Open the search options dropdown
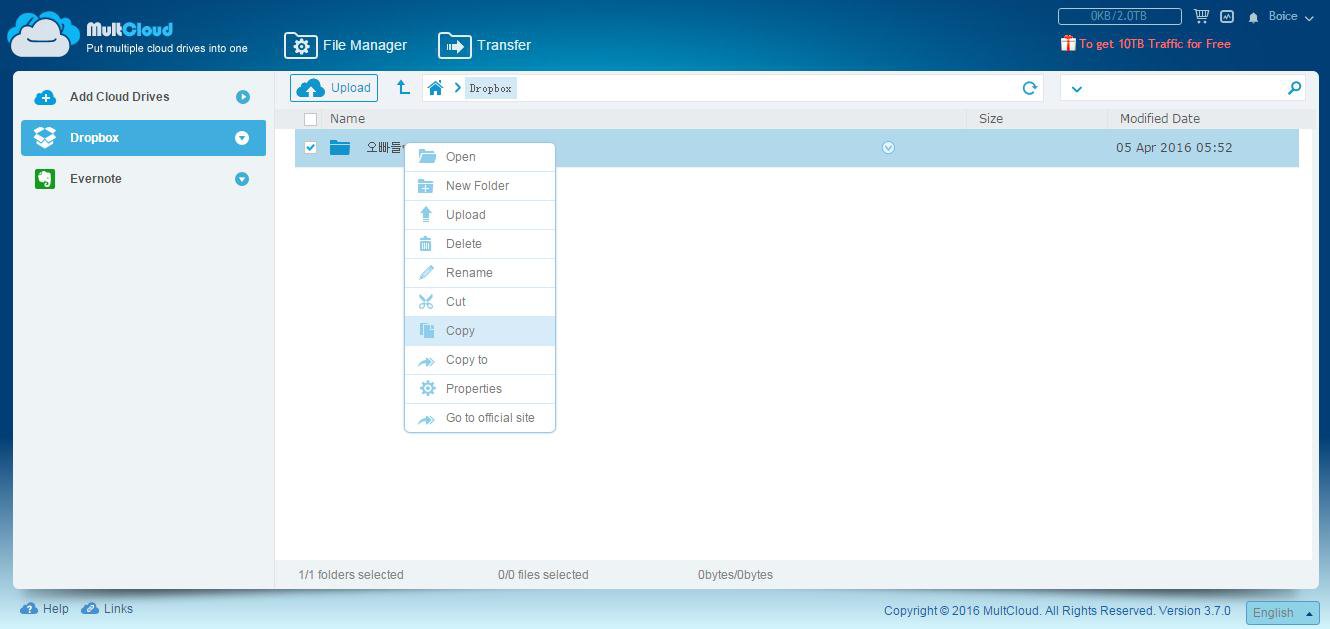 click(1077, 89)
